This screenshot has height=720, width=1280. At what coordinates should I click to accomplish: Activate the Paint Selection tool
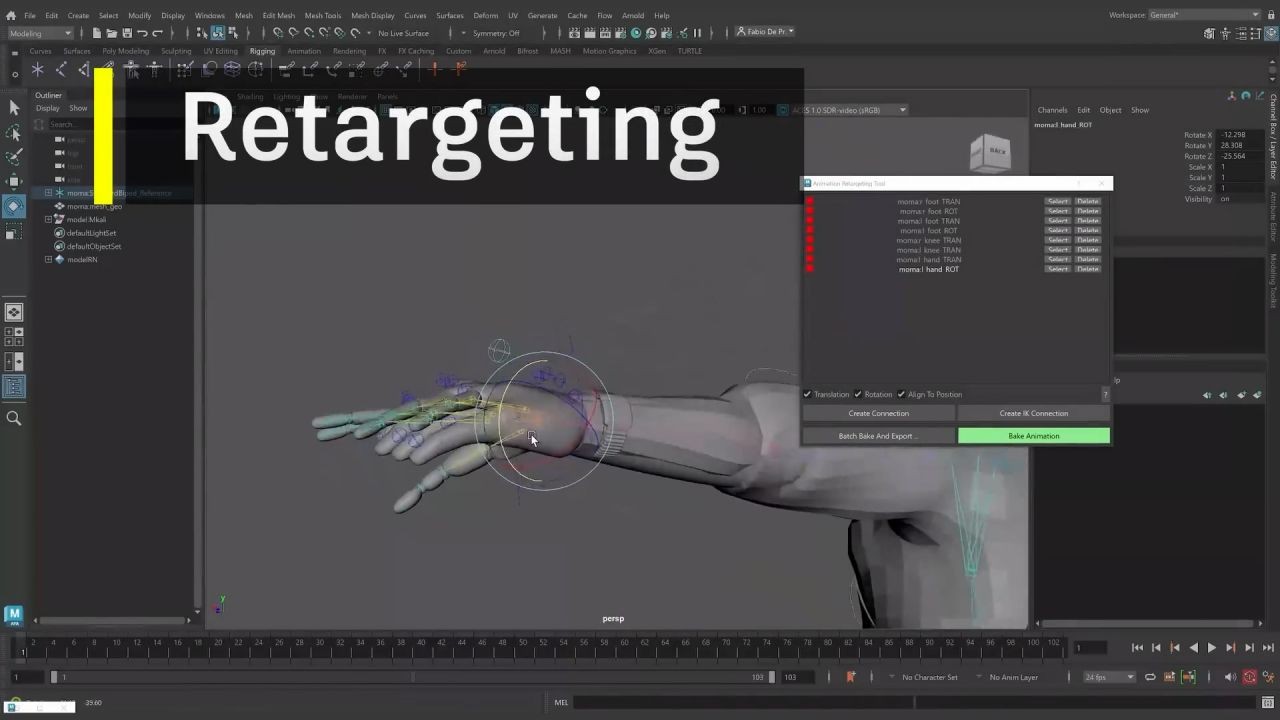14,157
